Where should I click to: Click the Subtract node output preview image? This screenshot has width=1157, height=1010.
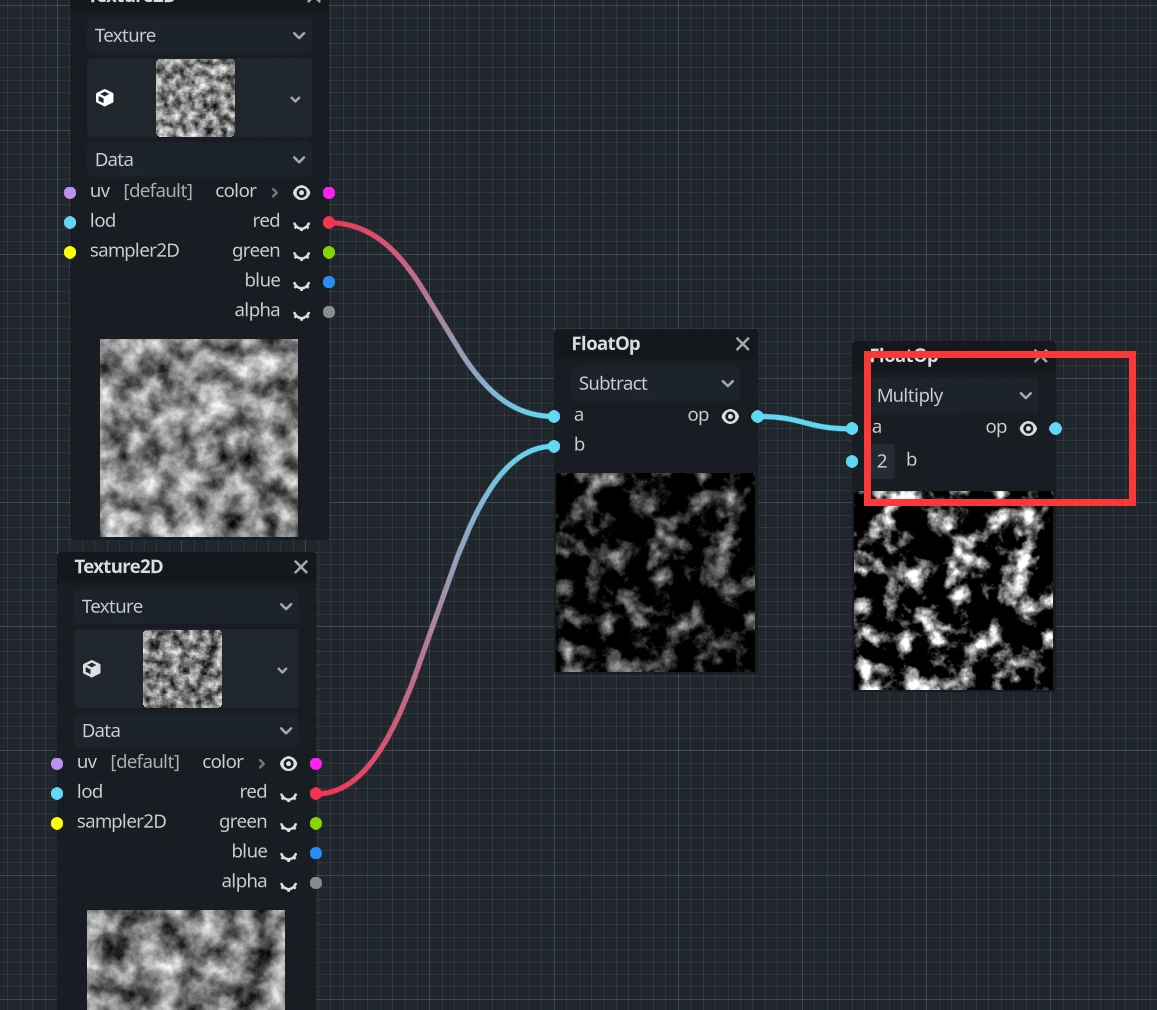(655, 573)
